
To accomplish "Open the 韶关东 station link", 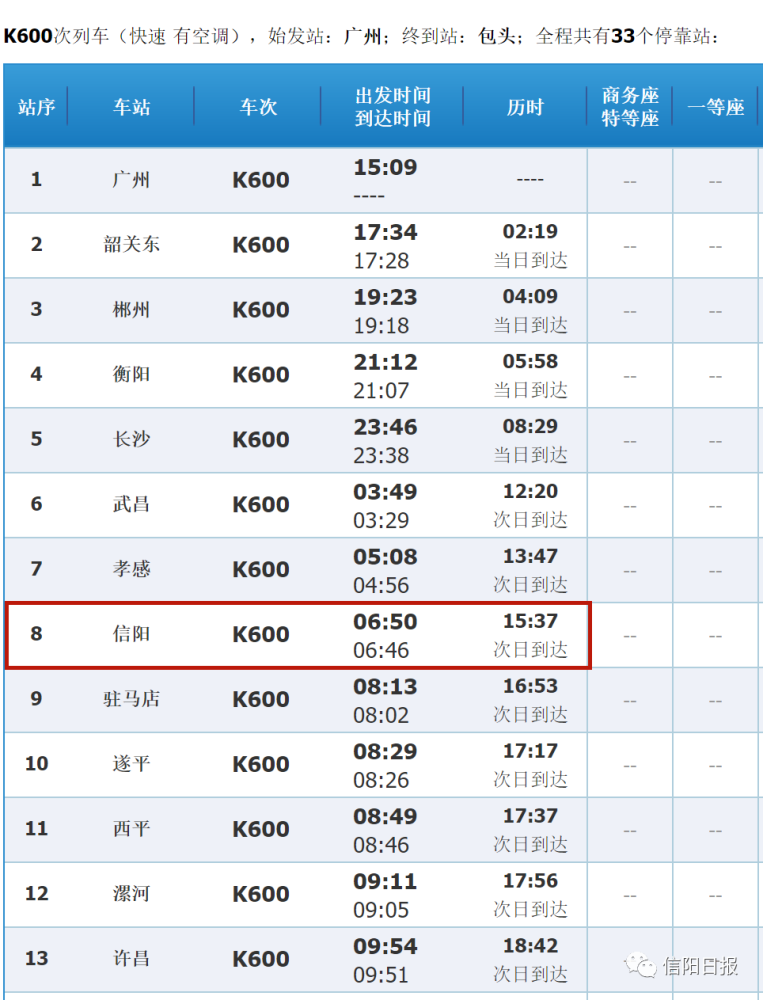I will [131, 244].
